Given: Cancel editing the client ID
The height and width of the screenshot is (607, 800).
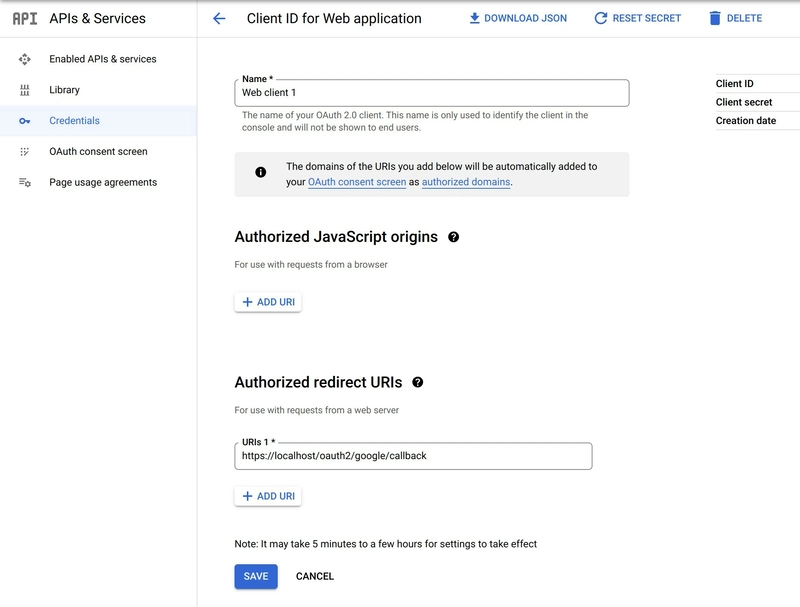Looking at the screenshot, I should pos(315,576).
